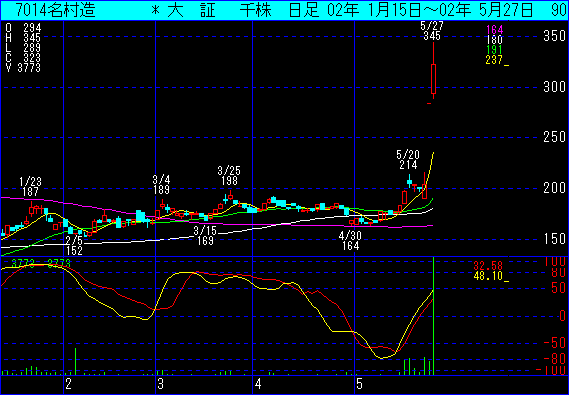Screen dimensions: 569x395
Task: Click the 350 price axis label
Action: (554, 36)
